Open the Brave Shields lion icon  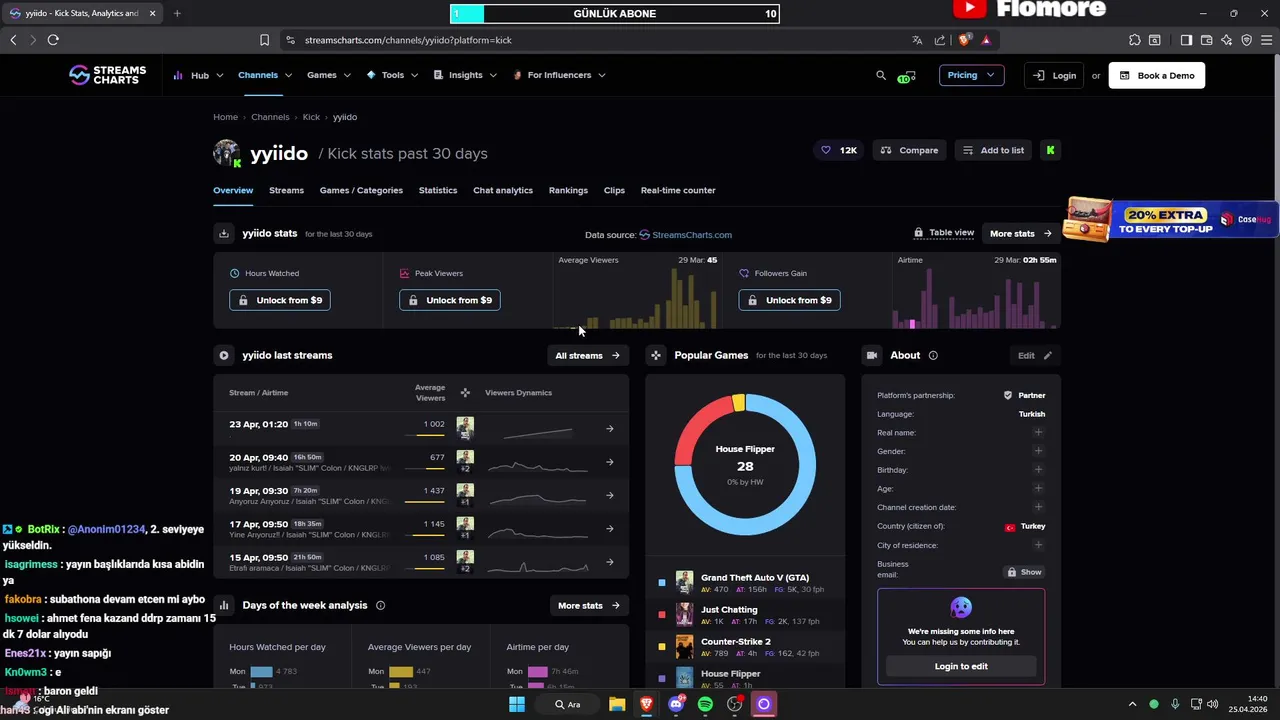click(x=964, y=40)
